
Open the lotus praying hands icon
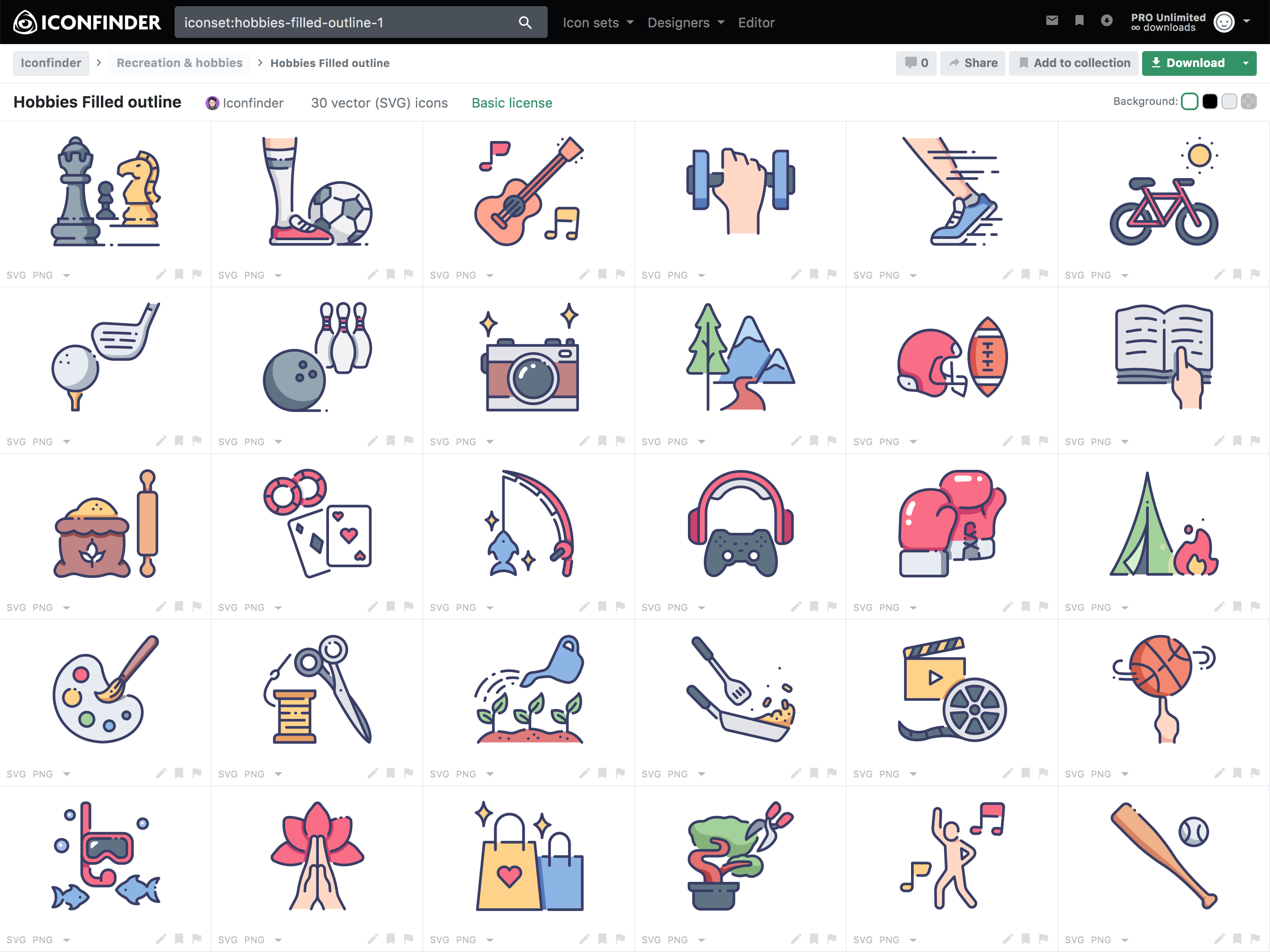coord(317,855)
